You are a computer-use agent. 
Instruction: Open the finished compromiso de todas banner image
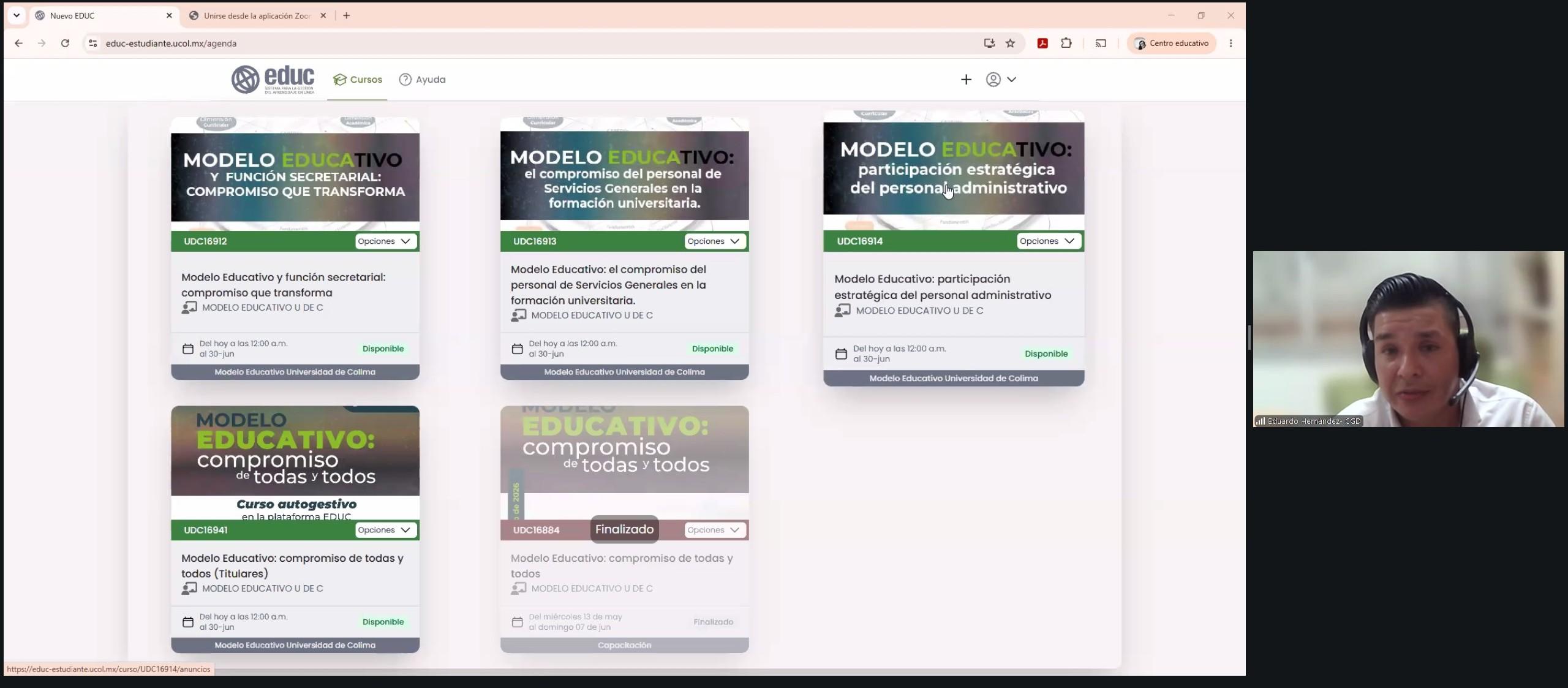[x=624, y=463]
